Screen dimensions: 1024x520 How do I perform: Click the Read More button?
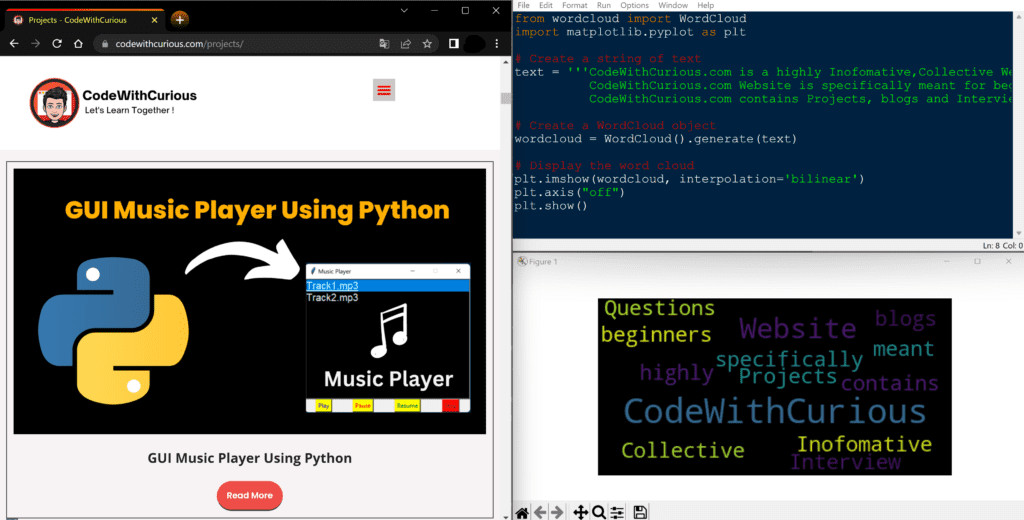coord(249,495)
